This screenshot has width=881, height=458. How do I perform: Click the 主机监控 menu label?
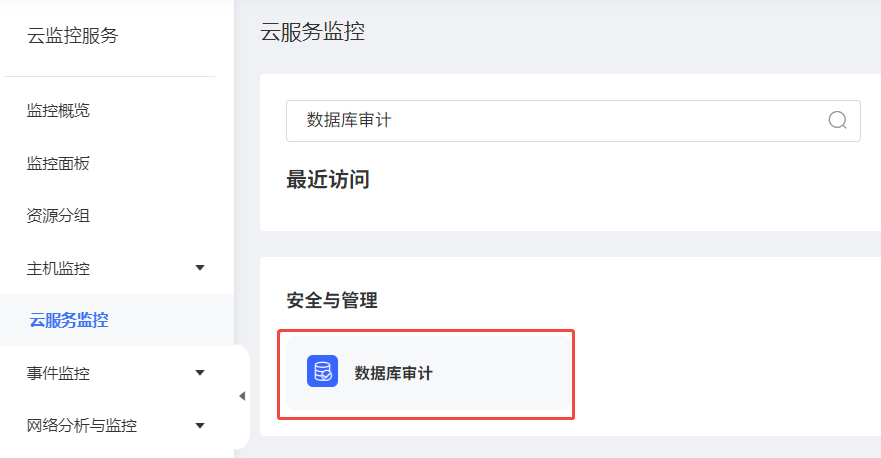tap(58, 268)
